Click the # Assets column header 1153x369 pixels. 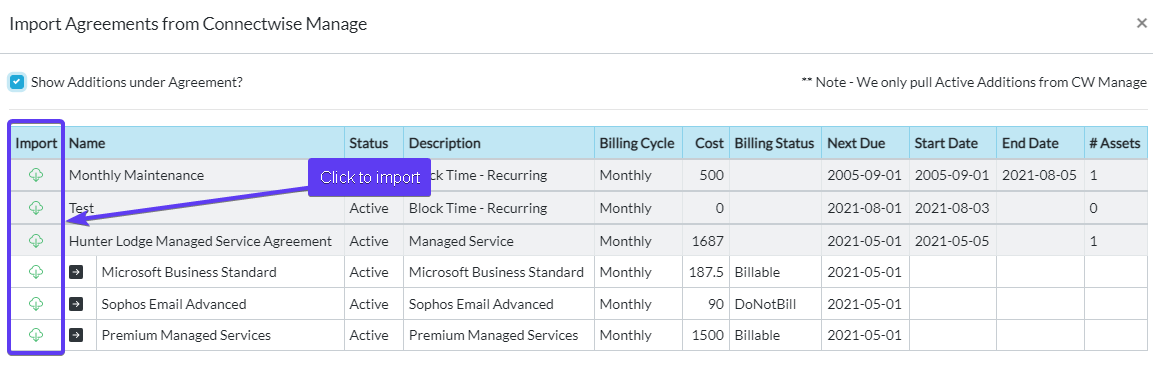point(1115,143)
